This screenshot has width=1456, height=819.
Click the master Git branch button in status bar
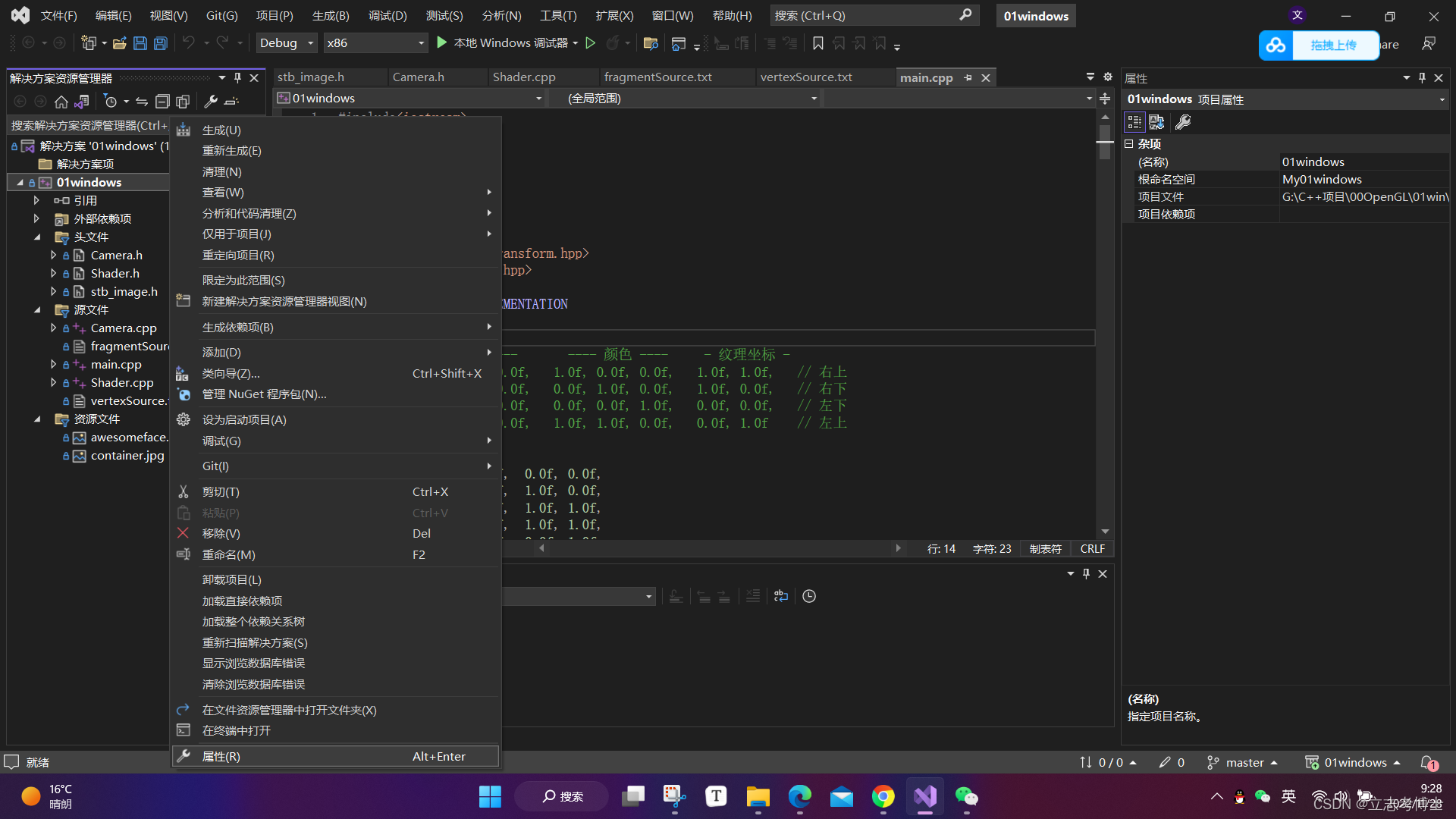pos(1244,762)
